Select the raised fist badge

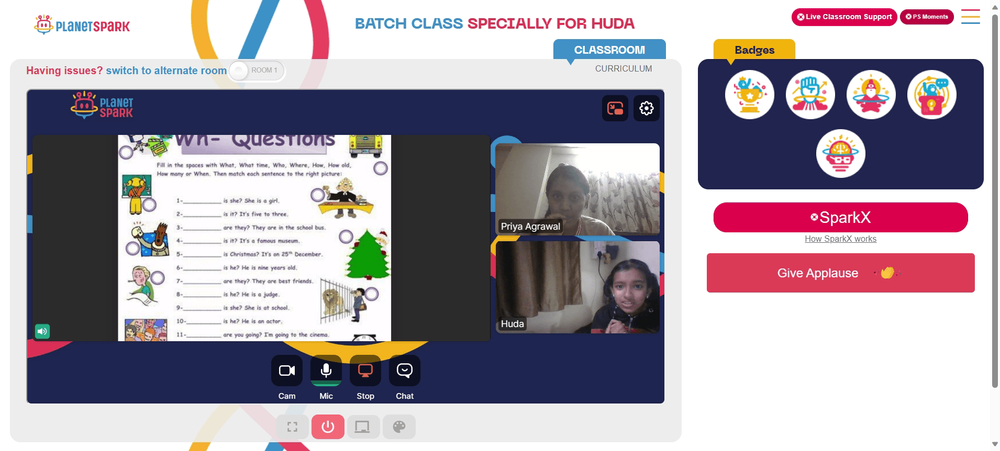pos(810,94)
